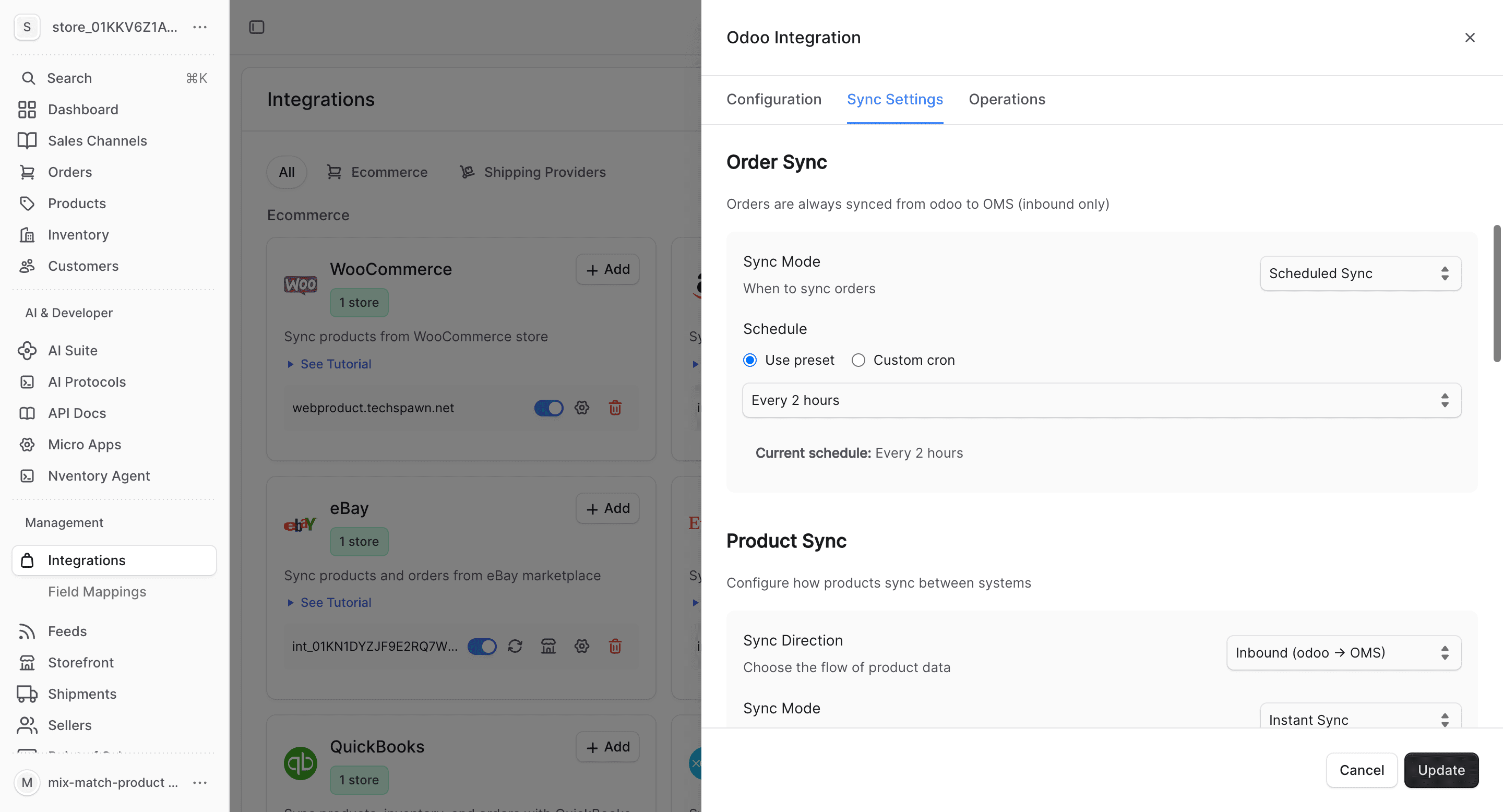Click the Update button
1503x812 pixels.
click(1441, 770)
